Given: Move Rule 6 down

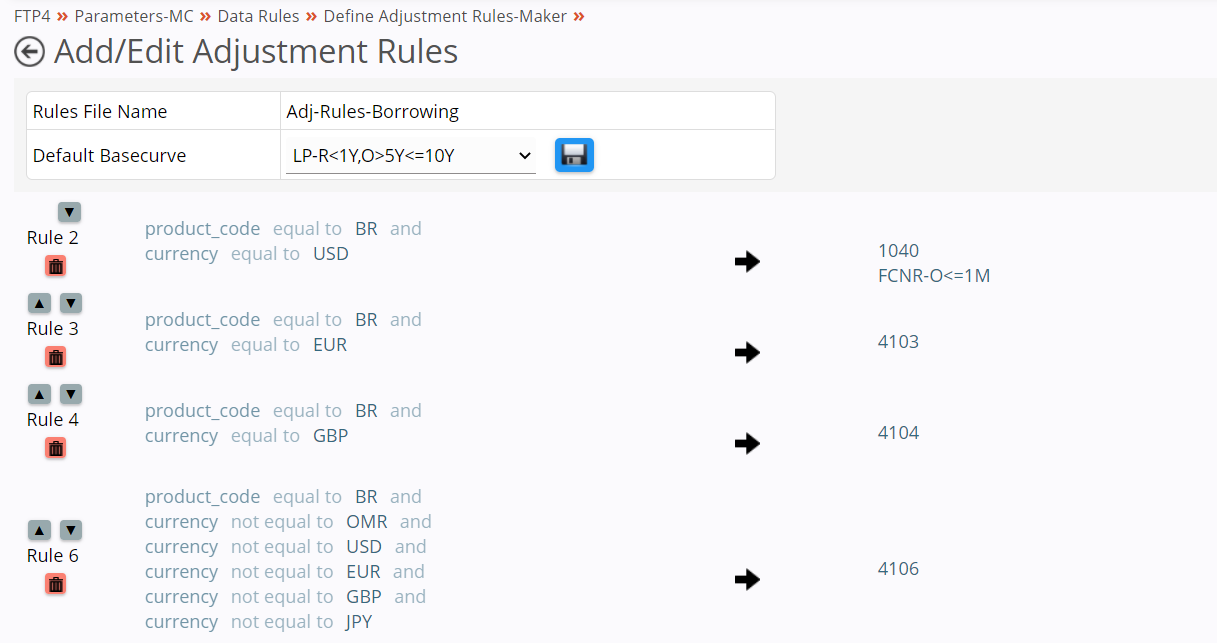Looking at the screenshot, I should click(x=71, y=530).
